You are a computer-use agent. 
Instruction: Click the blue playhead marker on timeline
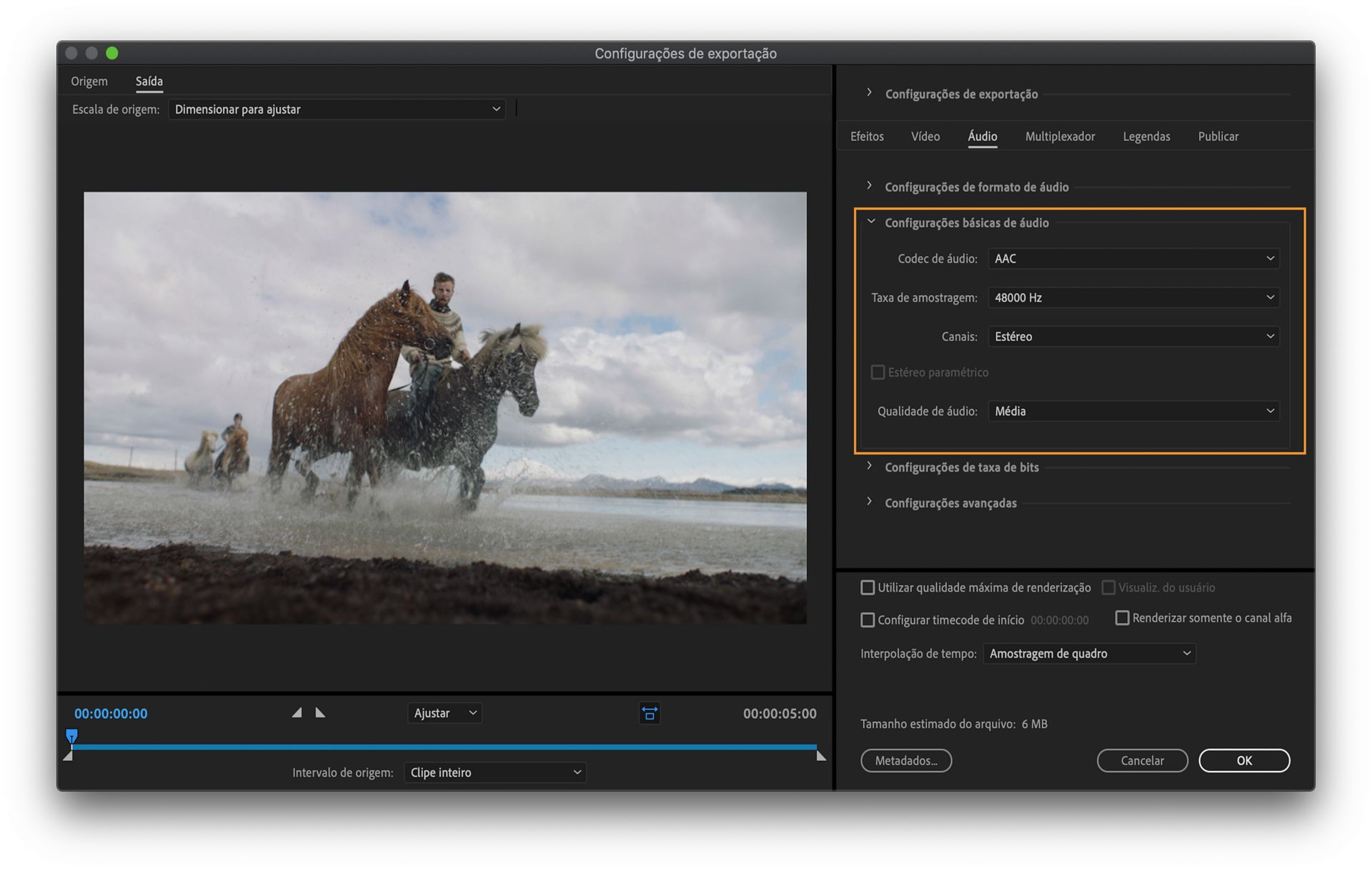71,735
